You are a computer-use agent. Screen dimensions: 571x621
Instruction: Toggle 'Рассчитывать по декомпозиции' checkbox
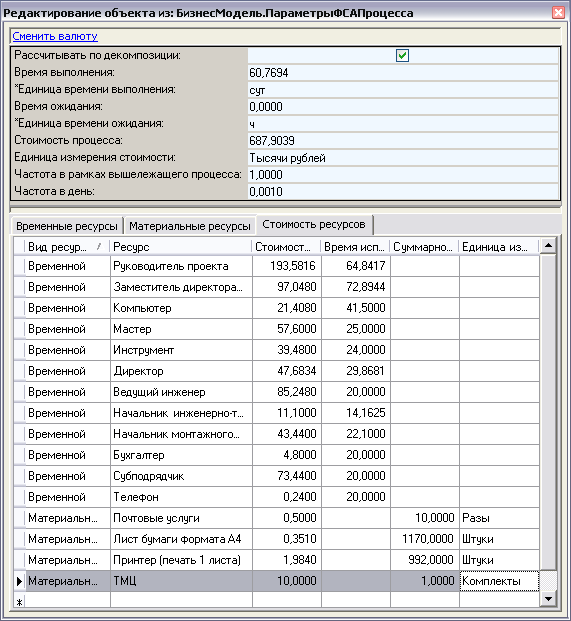click(x=402, y=55)
